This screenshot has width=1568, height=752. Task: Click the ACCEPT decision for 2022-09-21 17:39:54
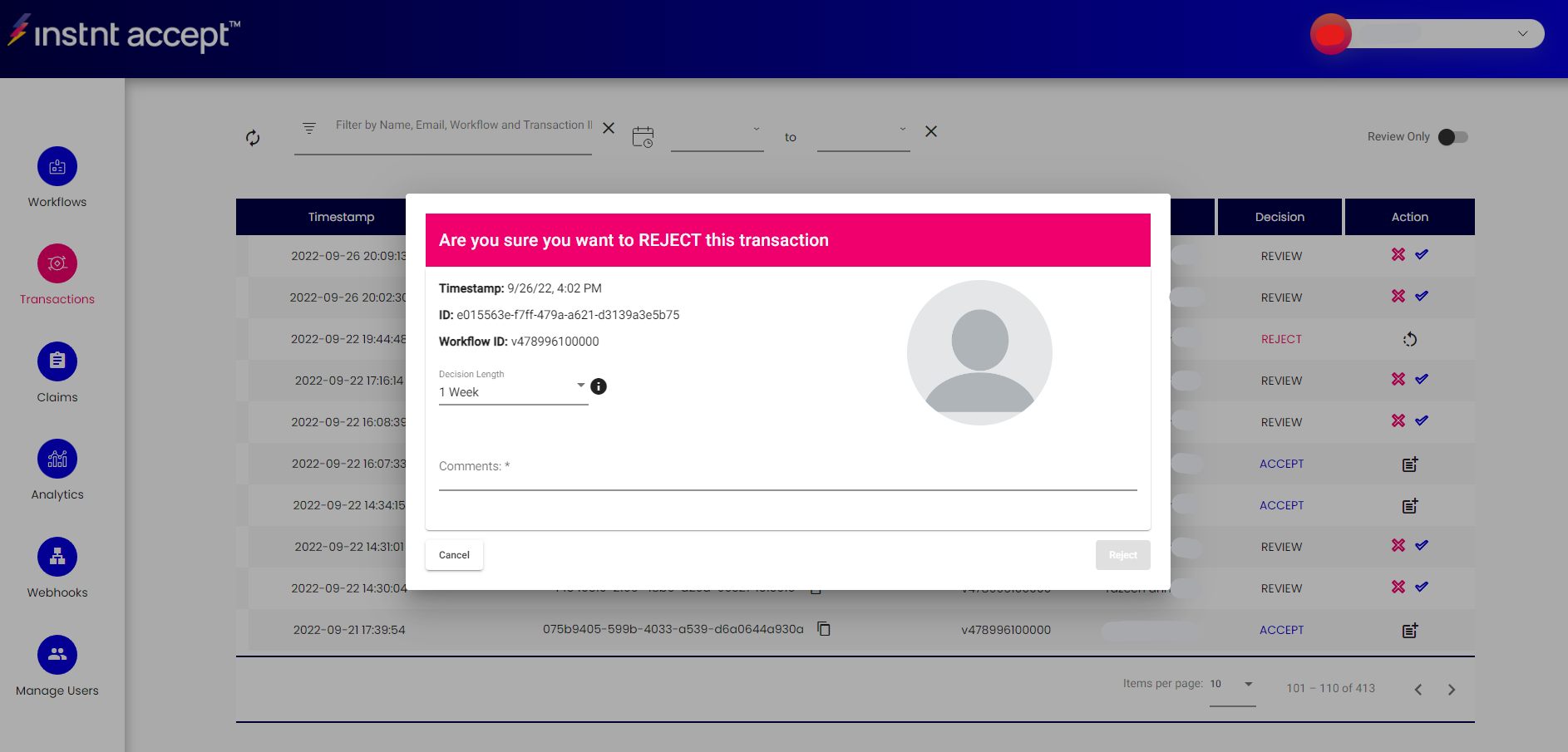pos(1281,630)
